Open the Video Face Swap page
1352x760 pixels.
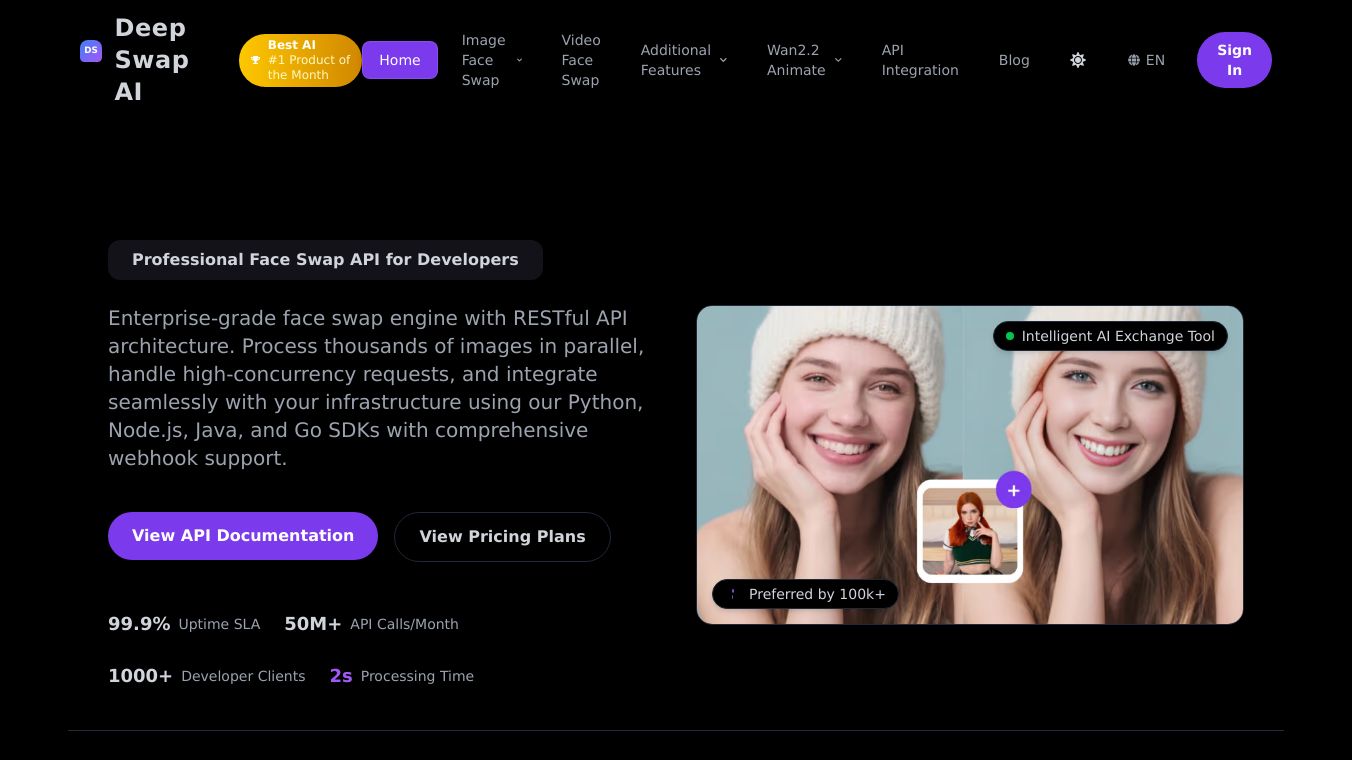click(x=581, y=60)
